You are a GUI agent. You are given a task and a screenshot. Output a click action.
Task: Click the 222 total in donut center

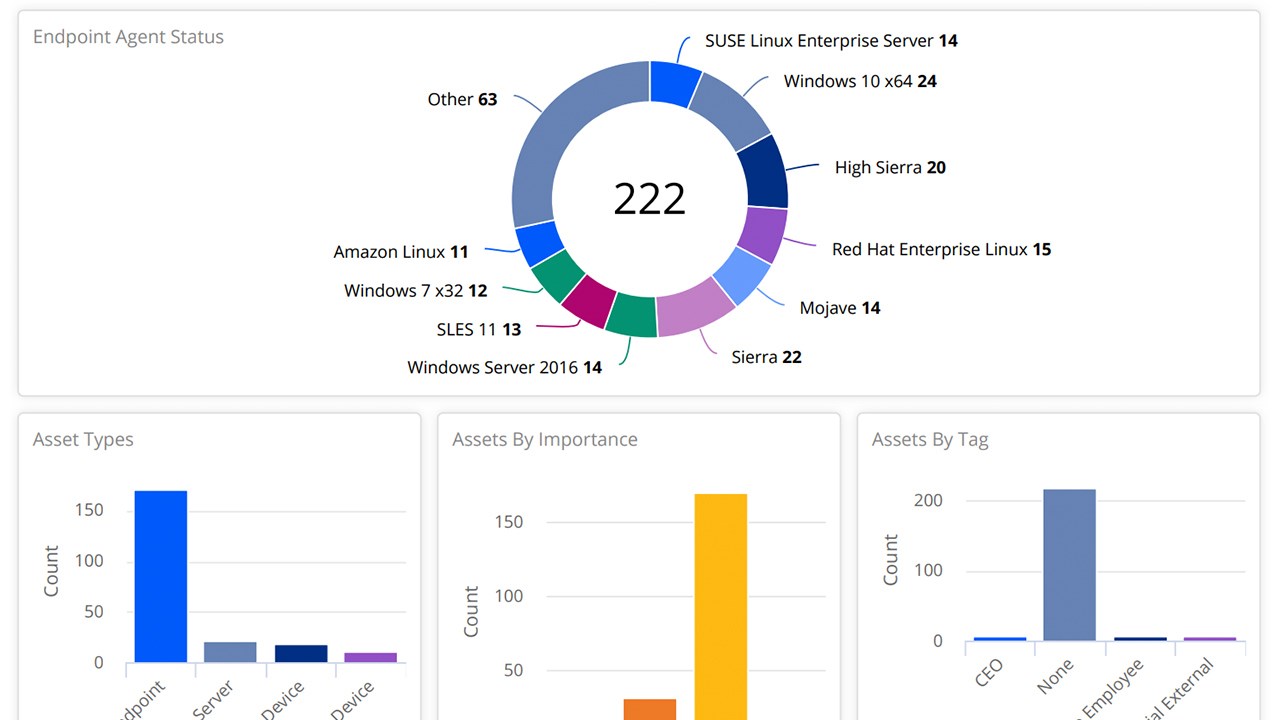tap(650, 199)
